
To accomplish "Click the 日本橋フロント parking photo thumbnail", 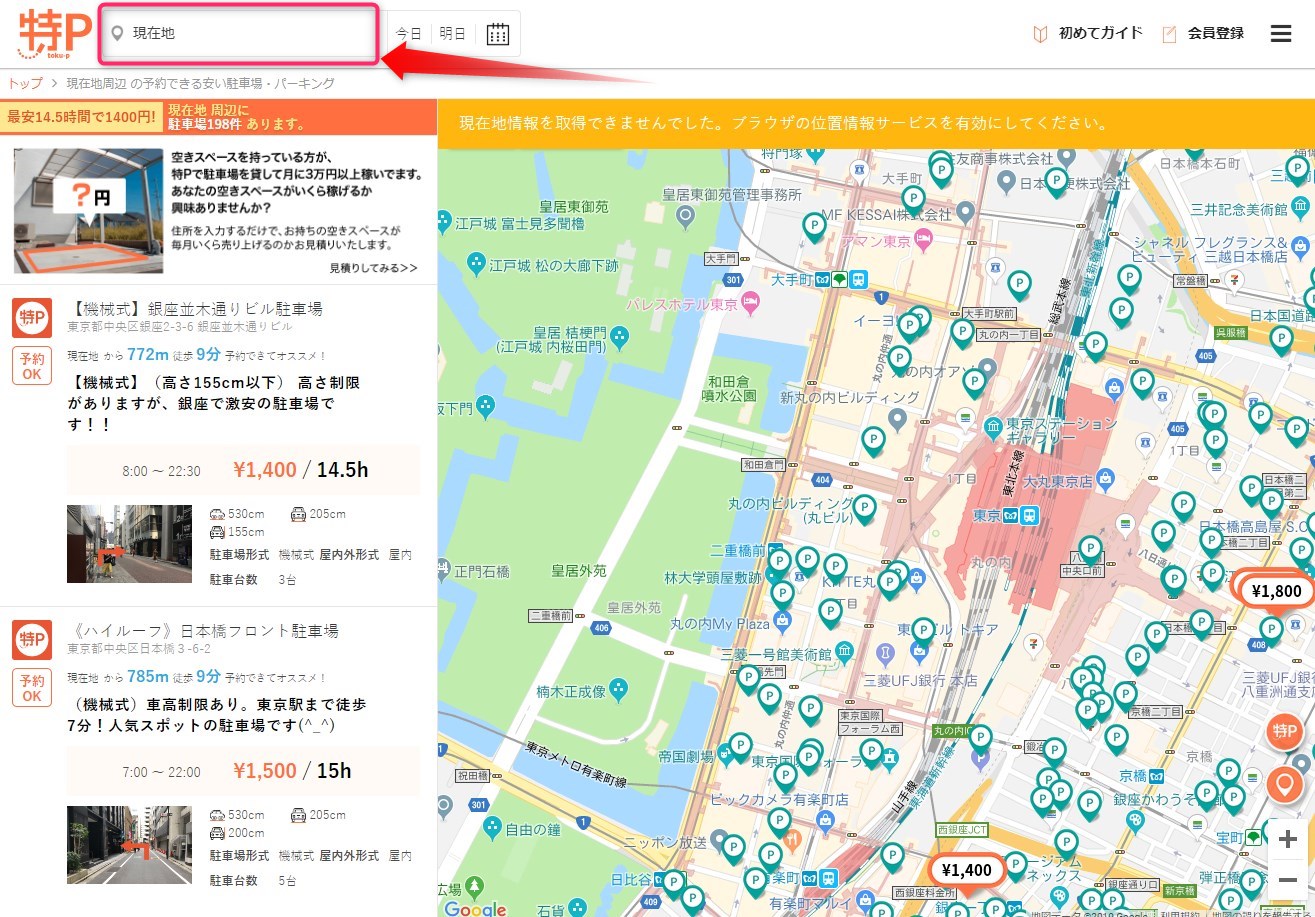I will (x=129, y=845).
